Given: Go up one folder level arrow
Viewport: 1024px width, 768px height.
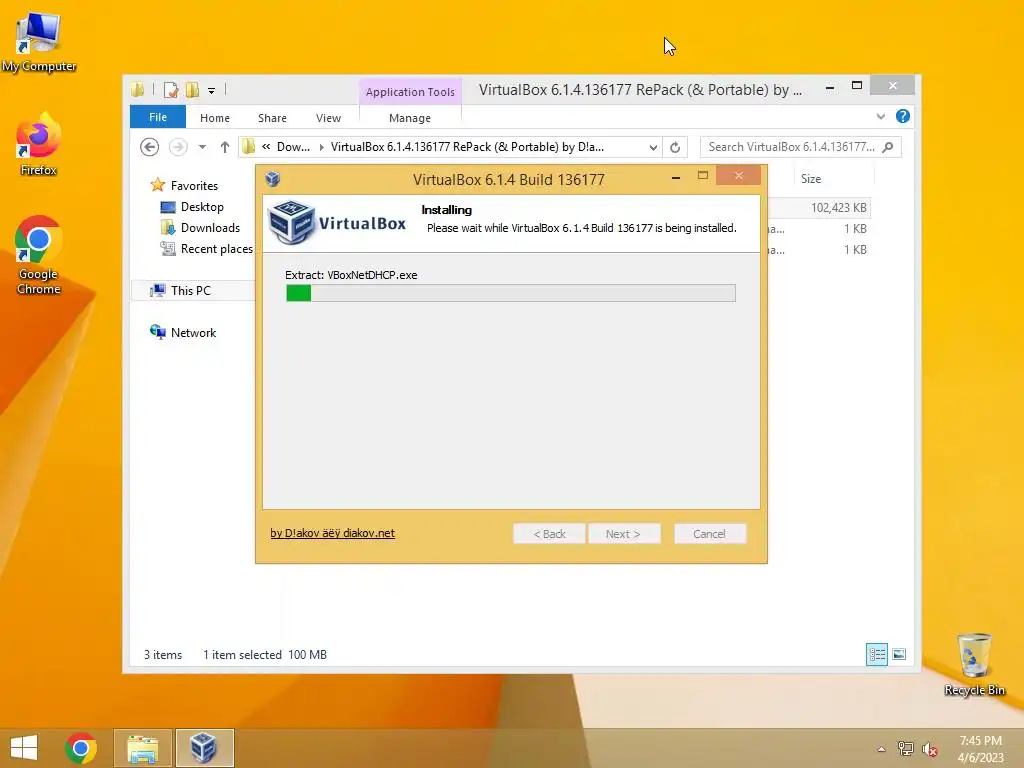Looking at the screenshot, I should (225, 147).
